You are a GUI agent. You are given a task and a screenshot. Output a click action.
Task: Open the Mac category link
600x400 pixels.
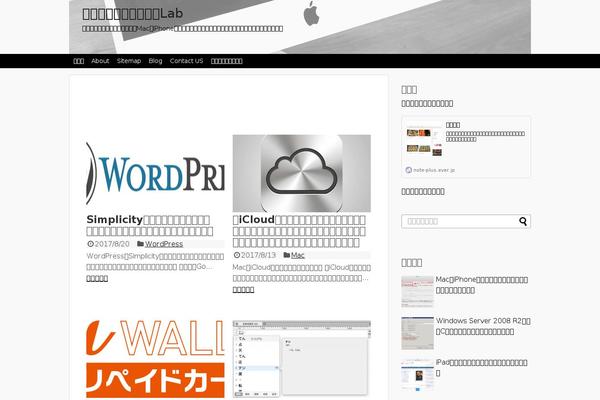298,255
